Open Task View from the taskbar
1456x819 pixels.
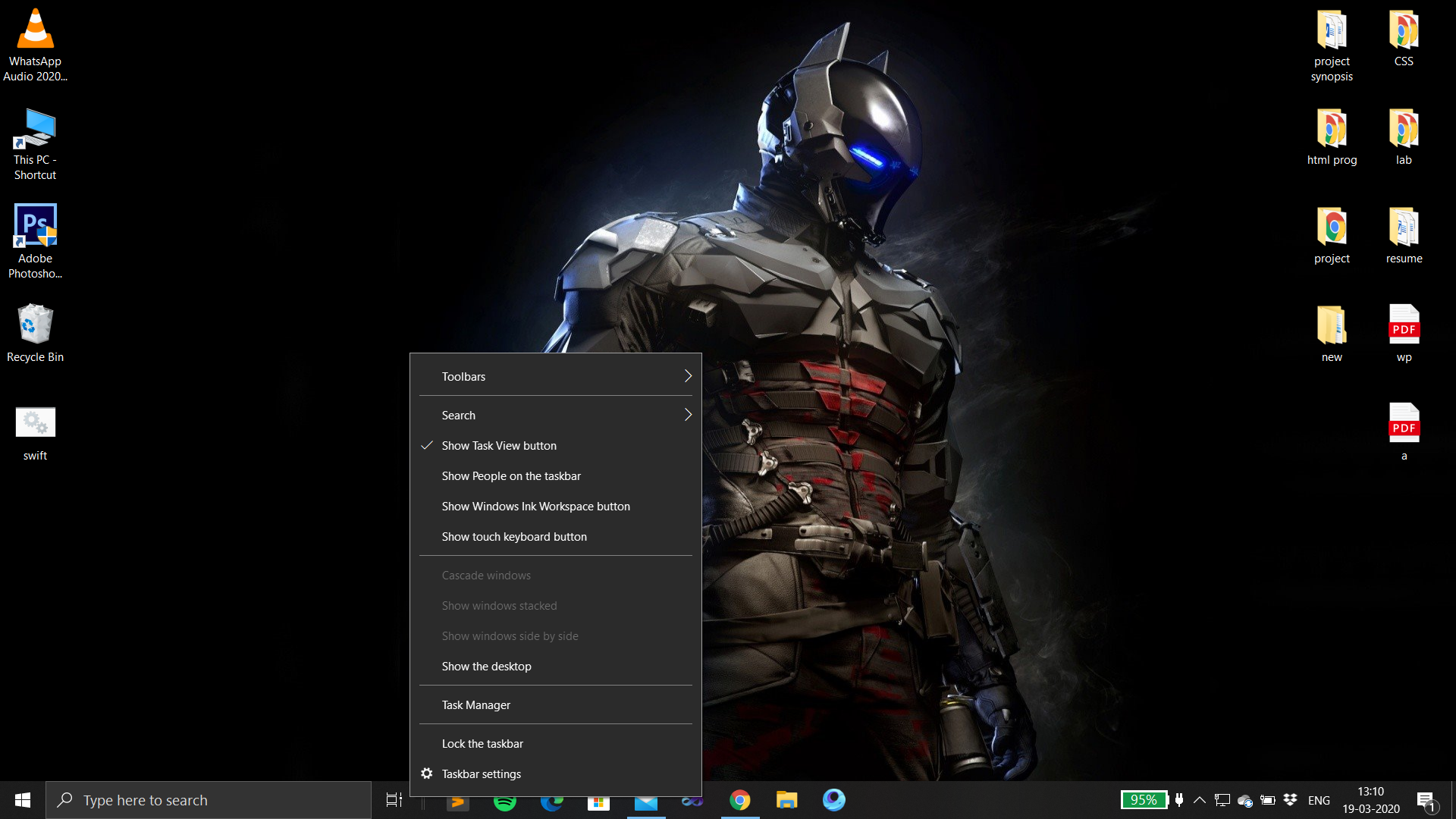pyautogui.click(x=394, y=800)
